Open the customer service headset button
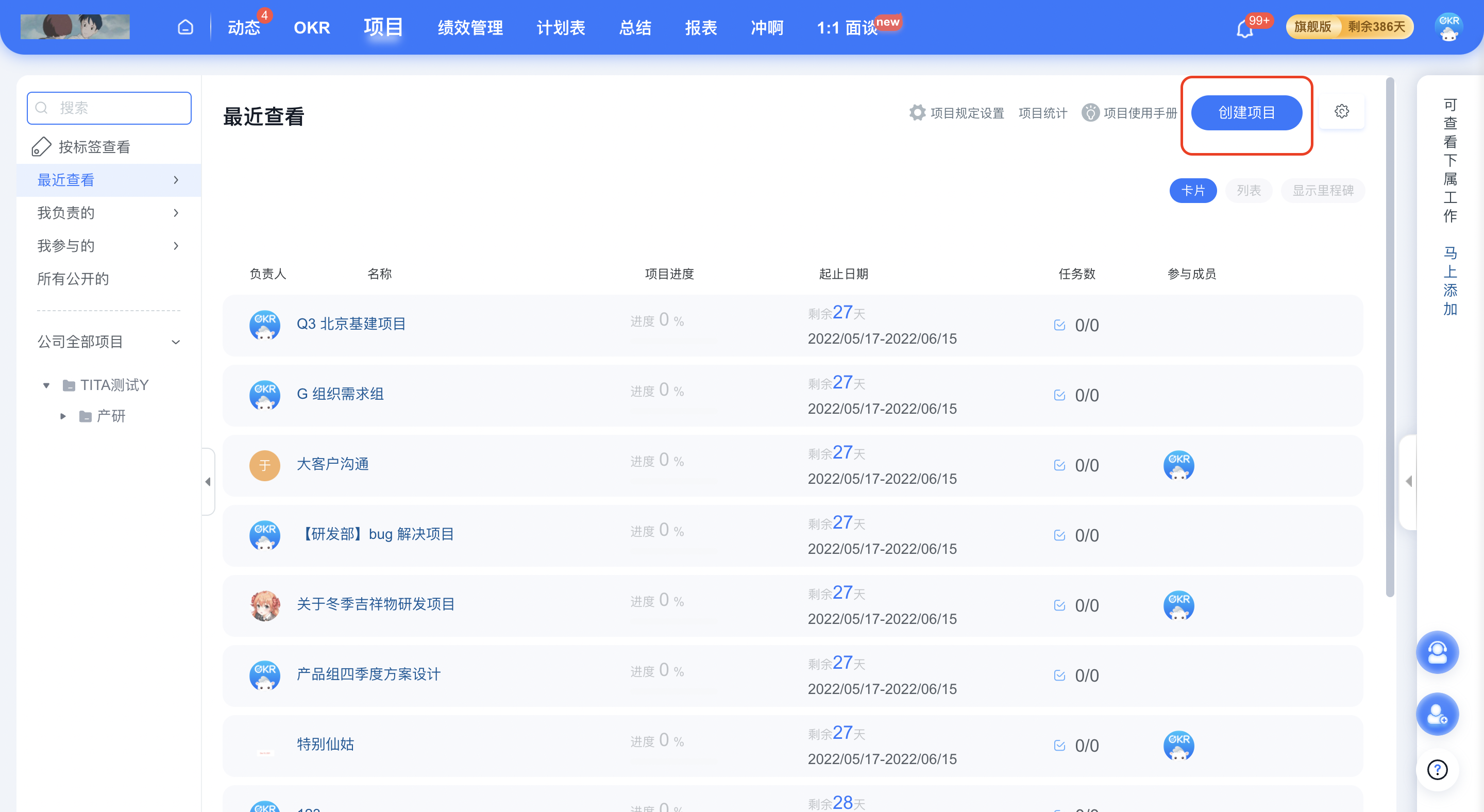The height and width of the screenshot is (812, 1484). (x=1437, y=652)
